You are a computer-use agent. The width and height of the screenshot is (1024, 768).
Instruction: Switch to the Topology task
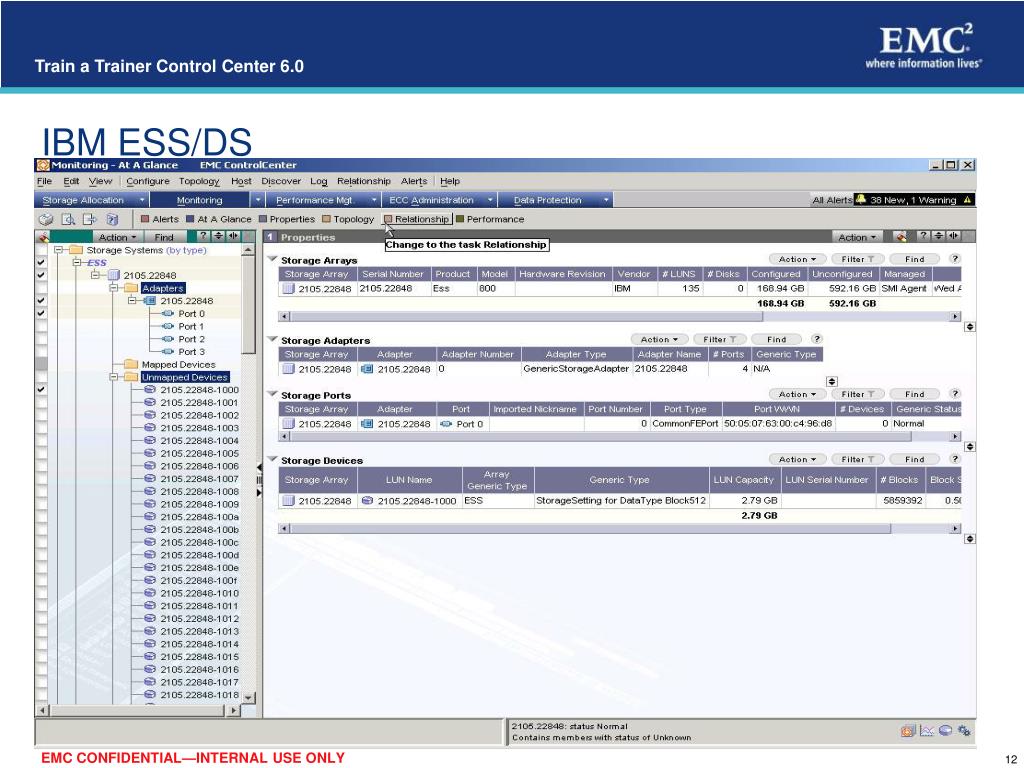(348, 219)
